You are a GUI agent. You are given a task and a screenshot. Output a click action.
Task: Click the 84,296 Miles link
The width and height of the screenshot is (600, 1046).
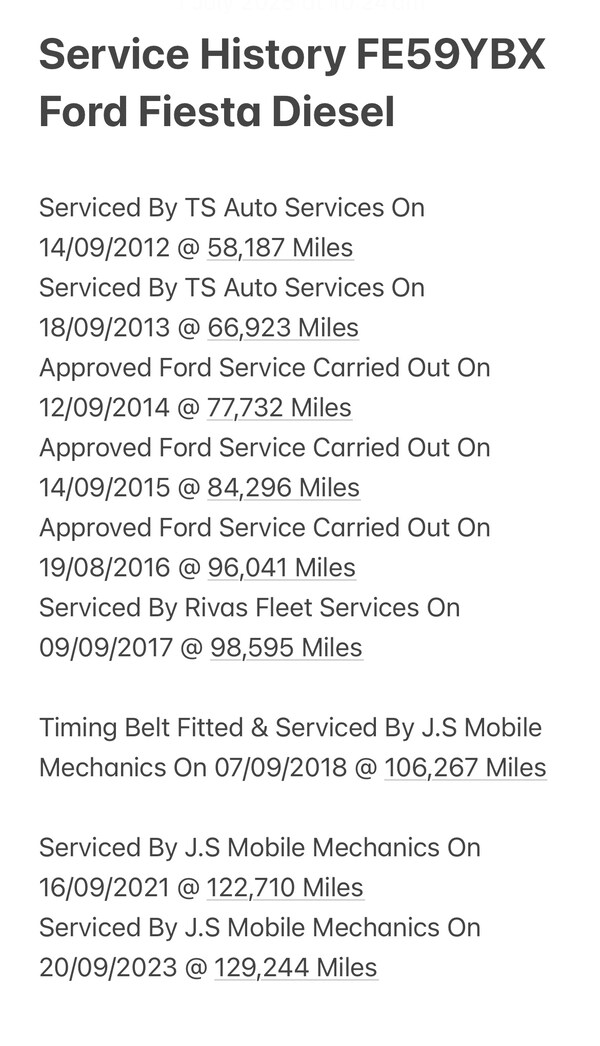coord(283,488)
